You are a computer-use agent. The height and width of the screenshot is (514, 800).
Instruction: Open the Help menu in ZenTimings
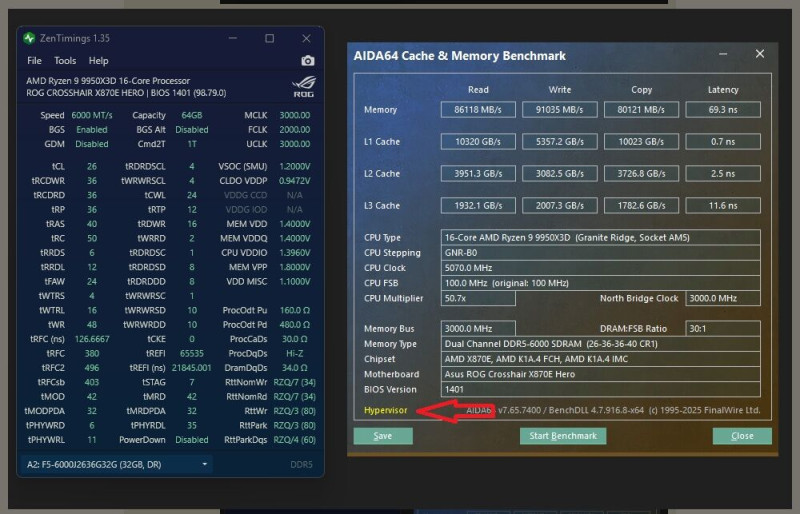(98, 61)
